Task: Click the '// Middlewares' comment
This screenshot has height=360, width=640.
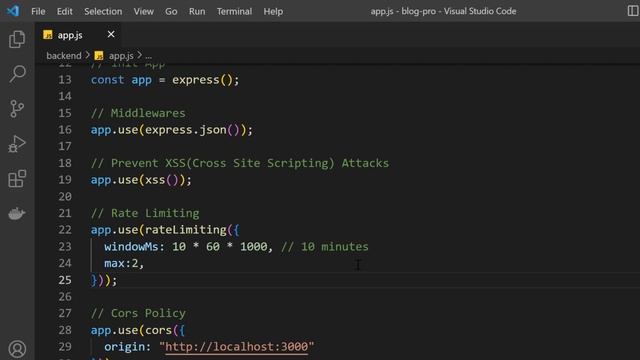Action: 138,113
